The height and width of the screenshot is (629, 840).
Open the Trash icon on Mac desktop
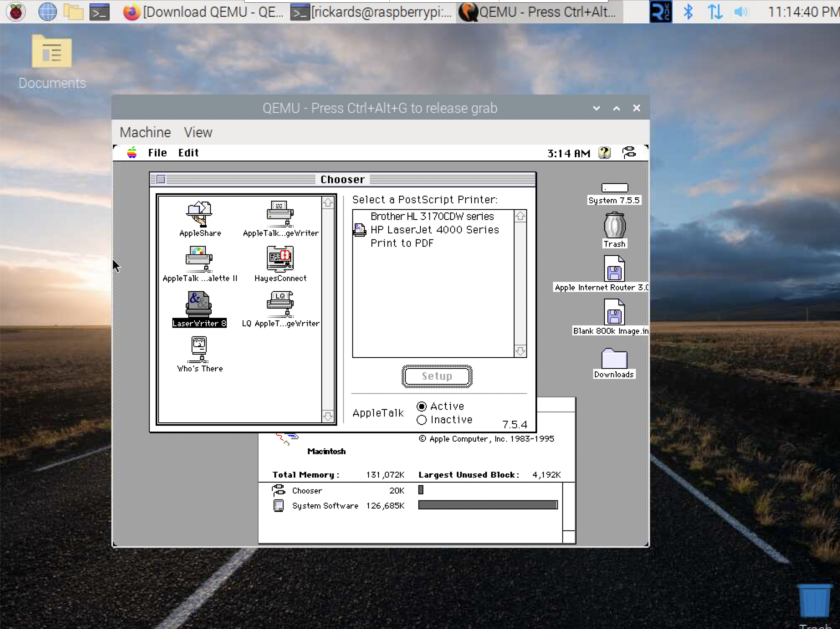(x=614, y=224)
